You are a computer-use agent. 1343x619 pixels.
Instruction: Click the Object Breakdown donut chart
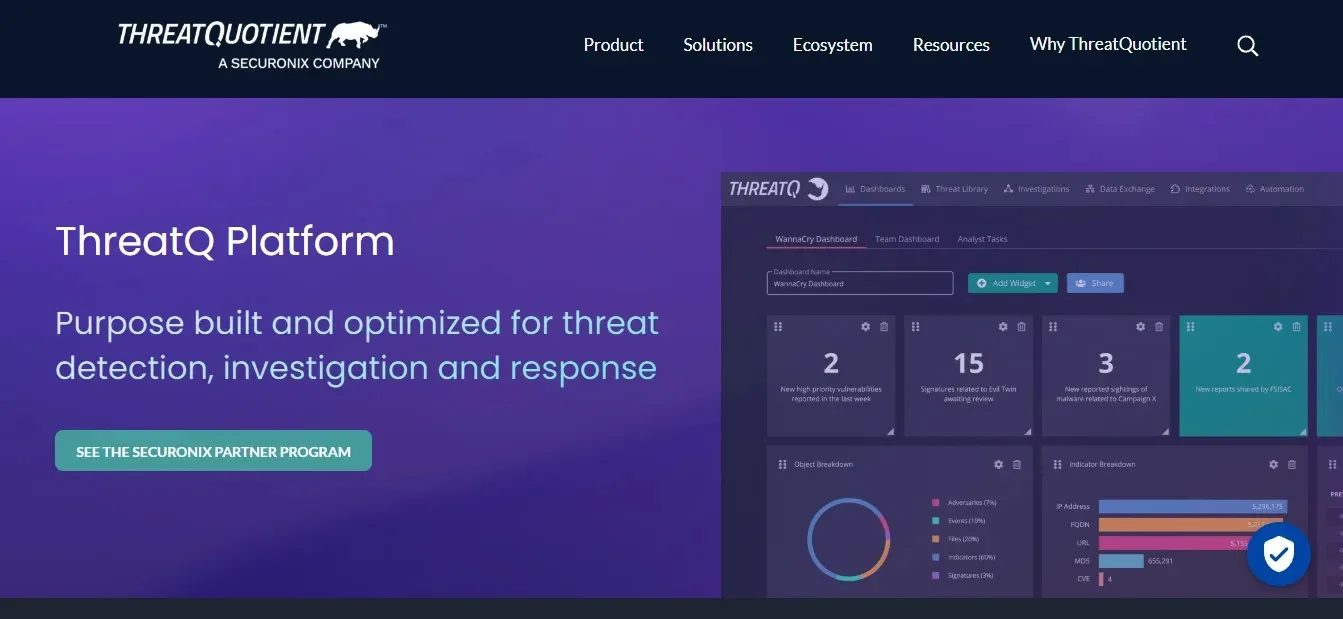[848, 539]
